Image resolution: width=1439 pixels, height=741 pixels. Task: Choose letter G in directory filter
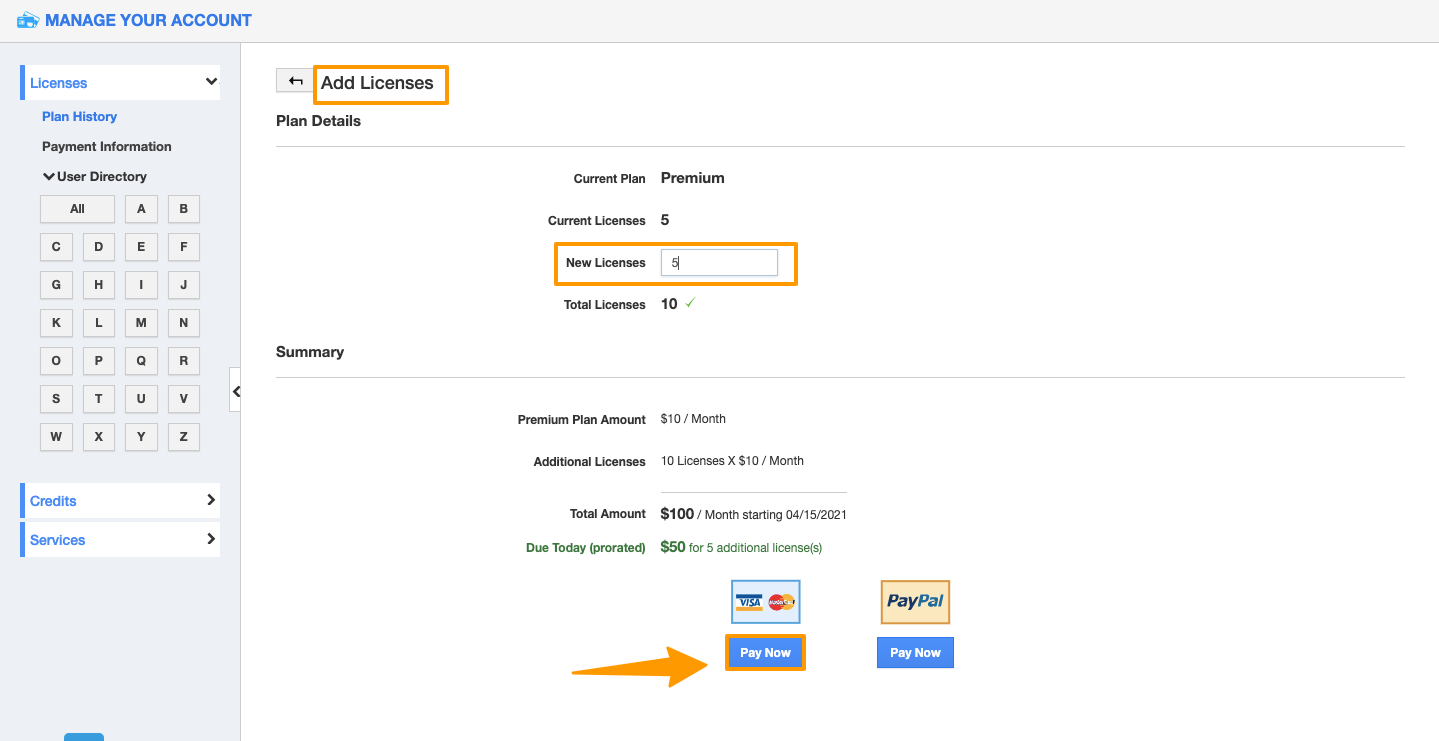[x=56, y=285]
